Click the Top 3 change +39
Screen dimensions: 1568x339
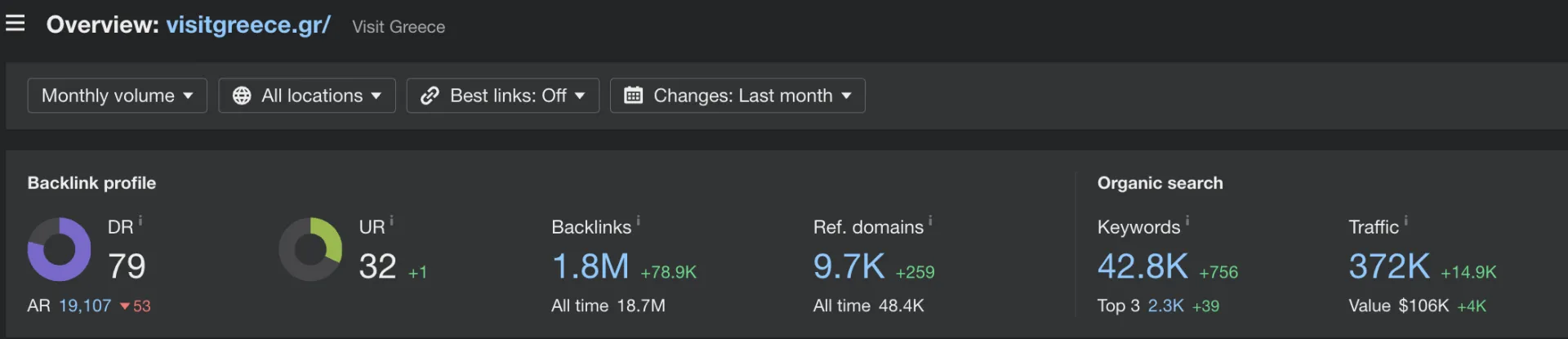1205,306
